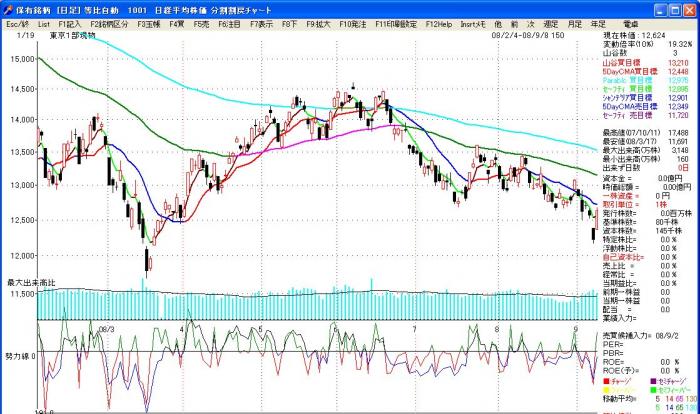The width and height of the screenshot is (700, 414).
Task: Minimize the chart window
Action: (x=661, y=10)
